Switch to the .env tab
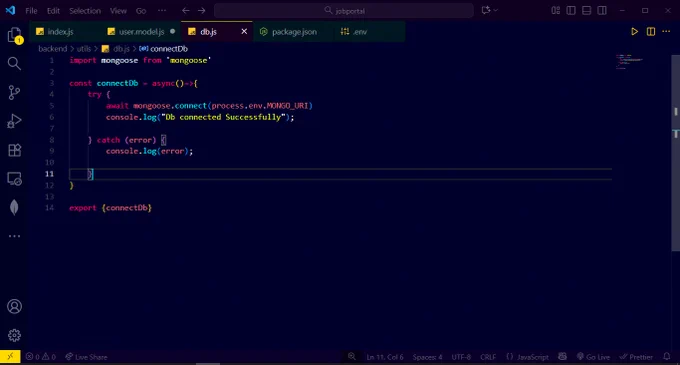 [360, 32]
